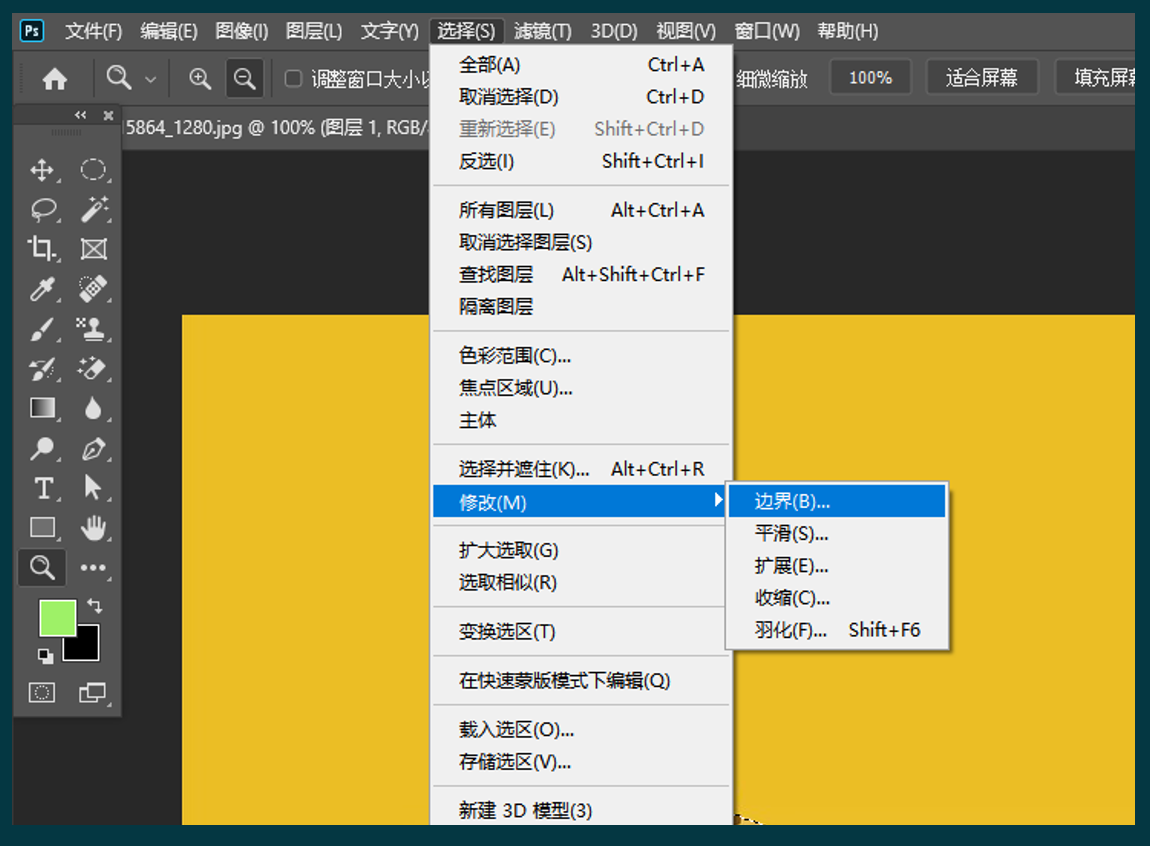
Task: Choose the Eyedropper tool
Action: 42,289
